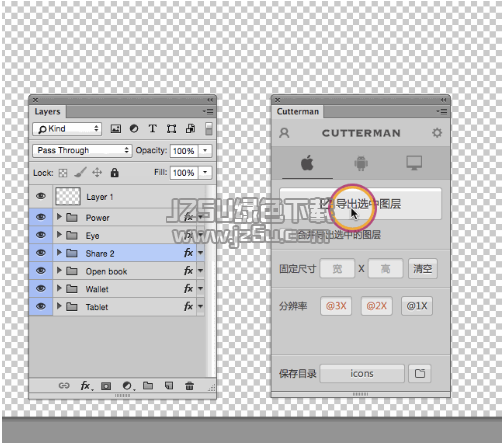Click the Fill 100% value field

[x=184, y=173]
